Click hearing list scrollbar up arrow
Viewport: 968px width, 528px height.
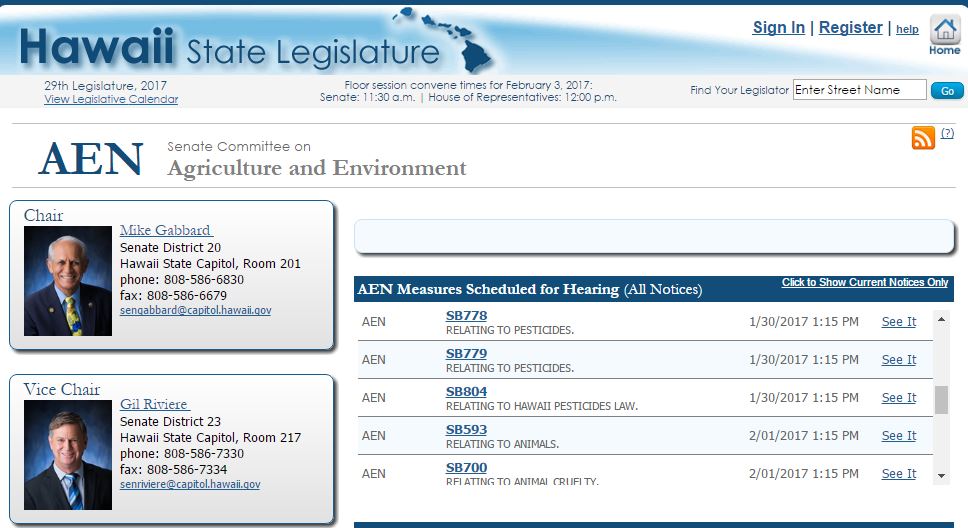point(941,319)
